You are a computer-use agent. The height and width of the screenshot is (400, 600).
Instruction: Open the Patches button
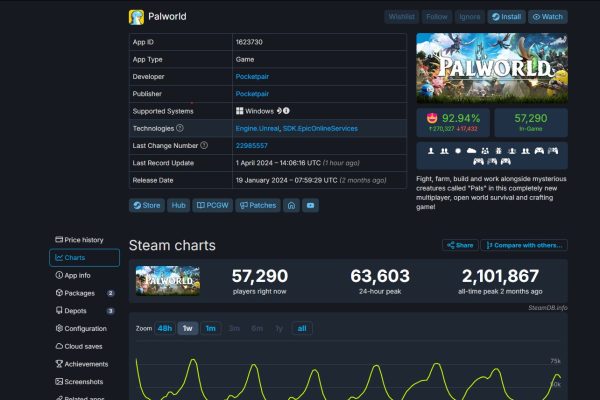[258, 206]
